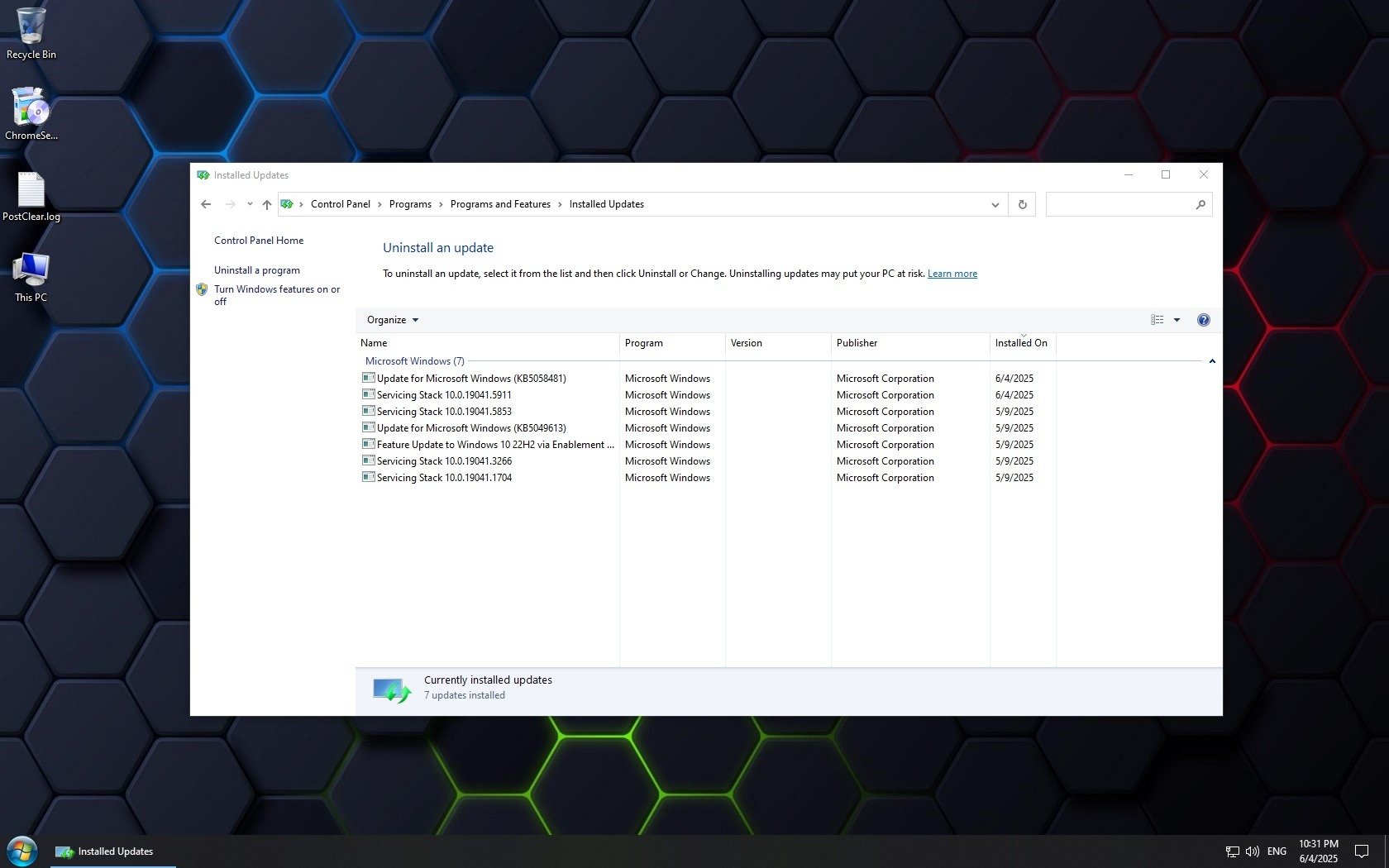
Task: Sort by the Installed On column
Action: click(1020, 343)
